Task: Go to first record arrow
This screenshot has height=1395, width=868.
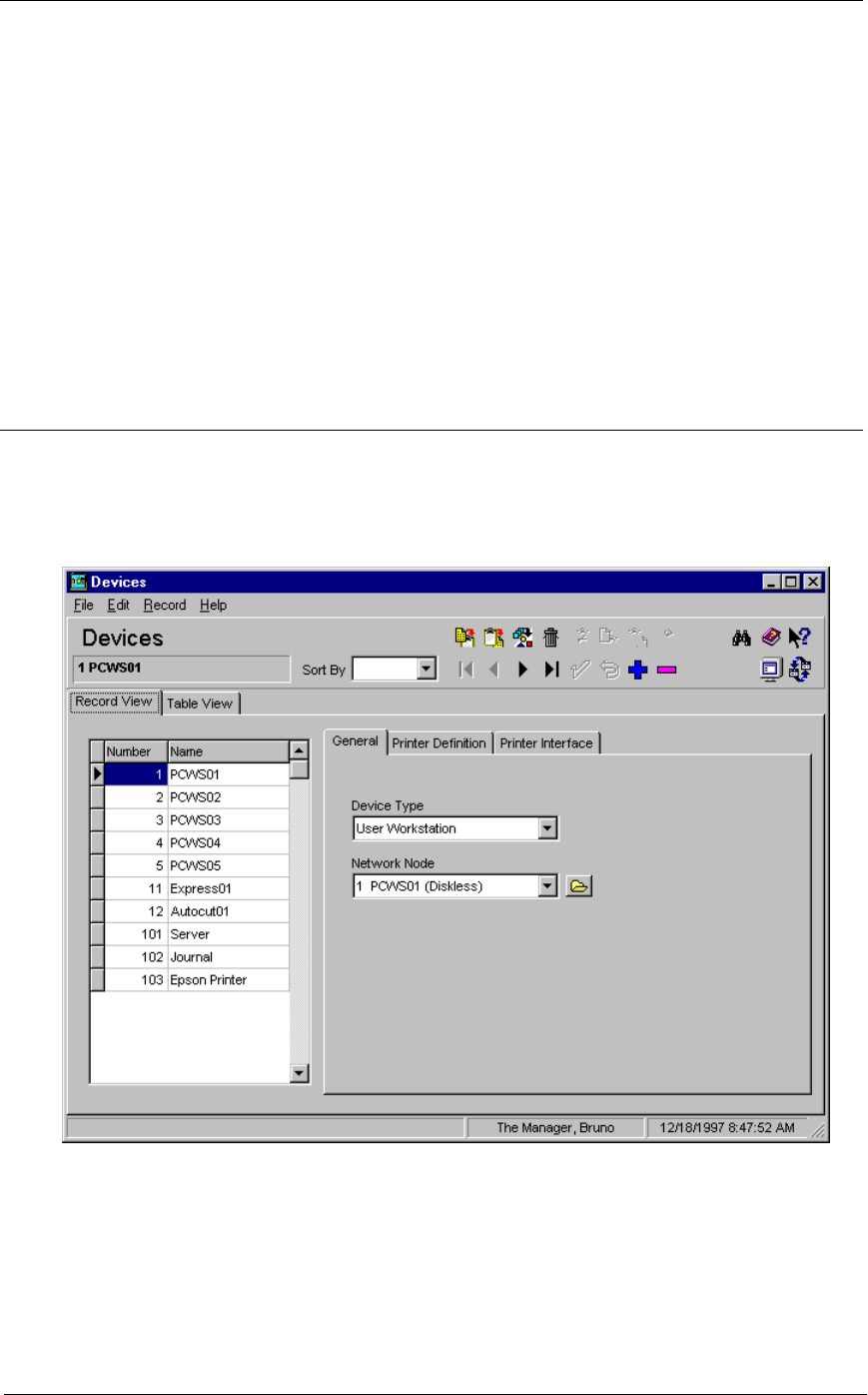Action: coord(465,670)
